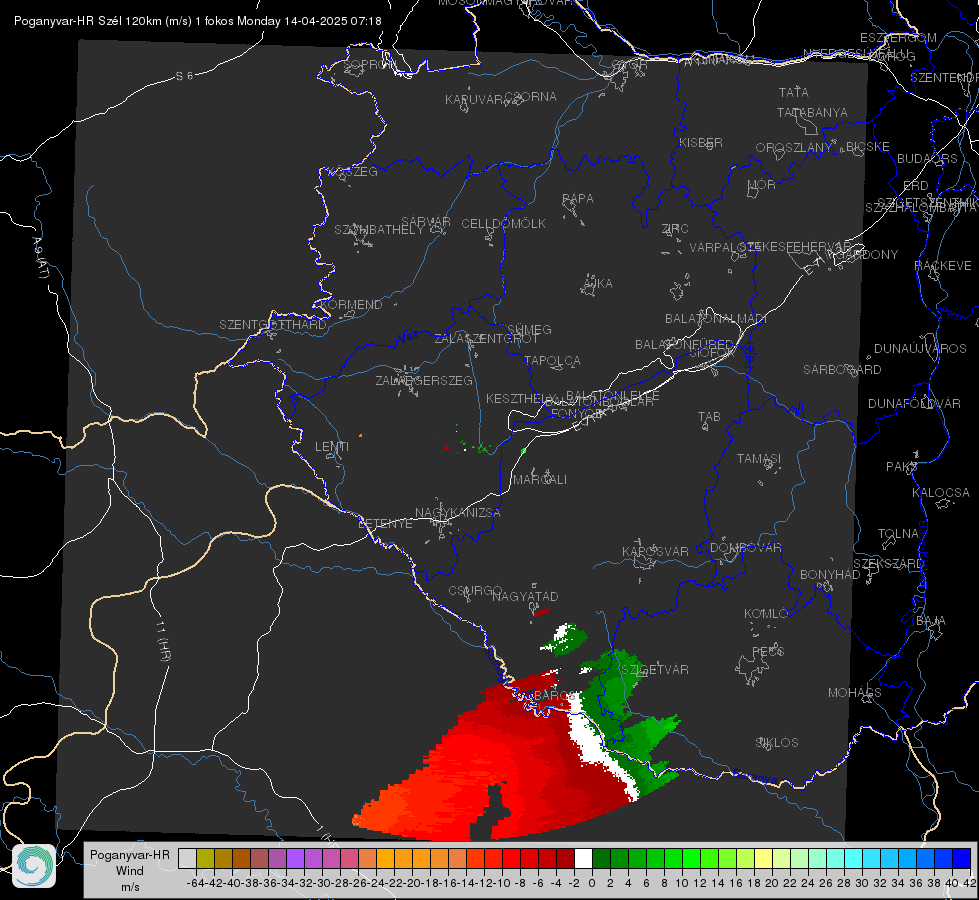Screen dimensions: 979x900
Task: Click the LENTI town label
Action: pos(332,447)
